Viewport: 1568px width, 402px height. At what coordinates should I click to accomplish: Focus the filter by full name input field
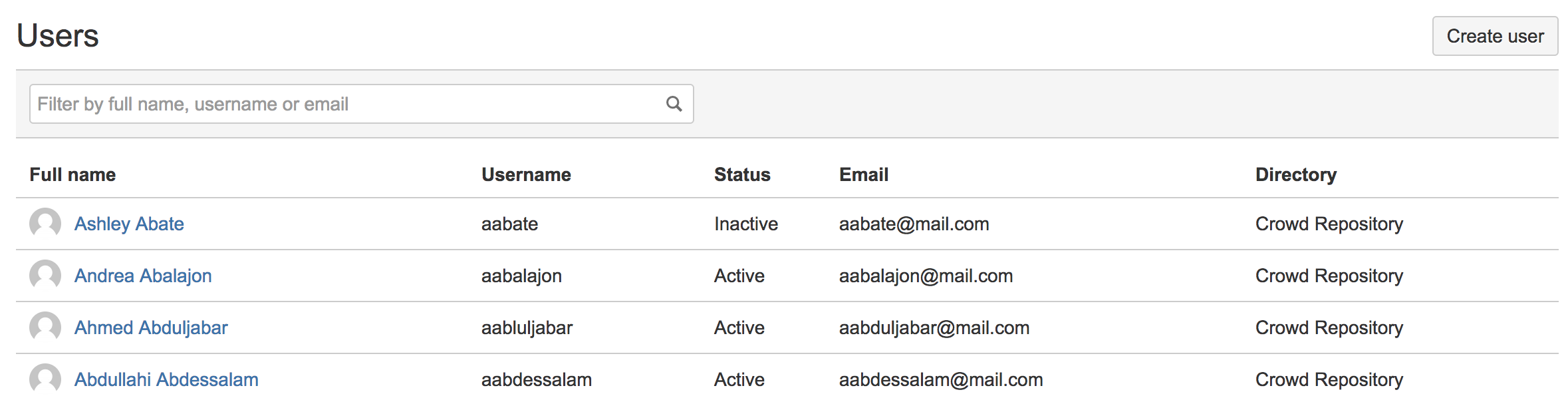coord(361,104)
